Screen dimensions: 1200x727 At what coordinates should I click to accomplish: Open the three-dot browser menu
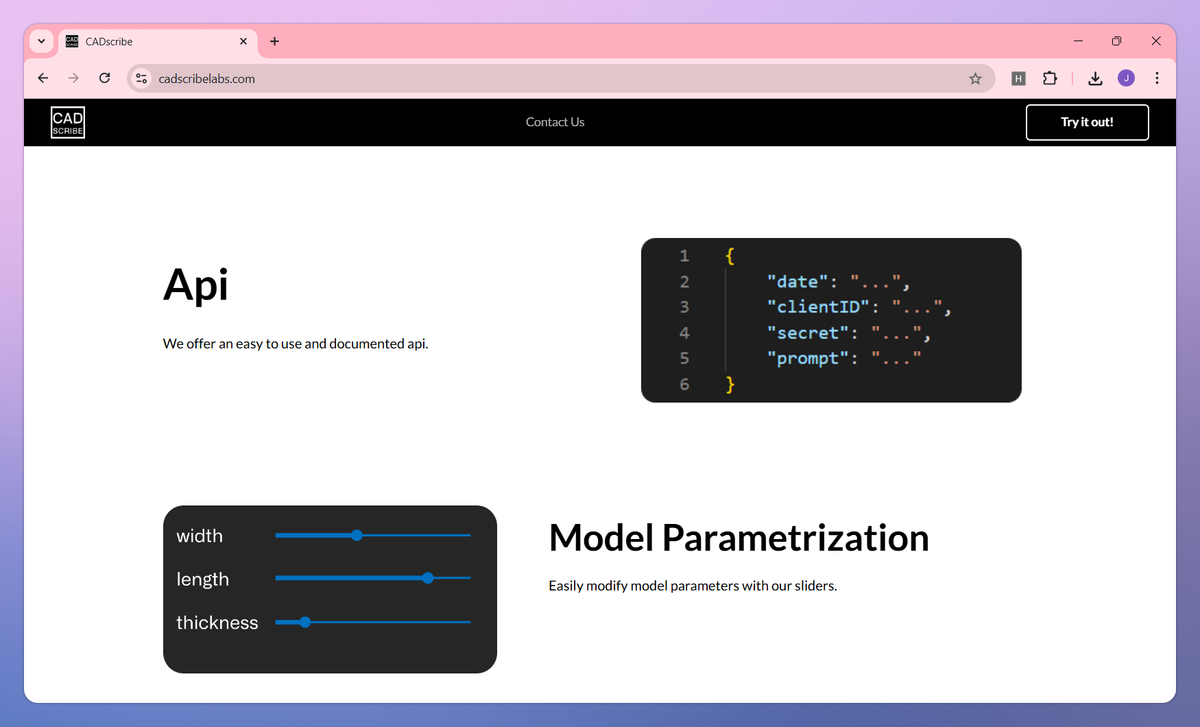[1157, 78]
